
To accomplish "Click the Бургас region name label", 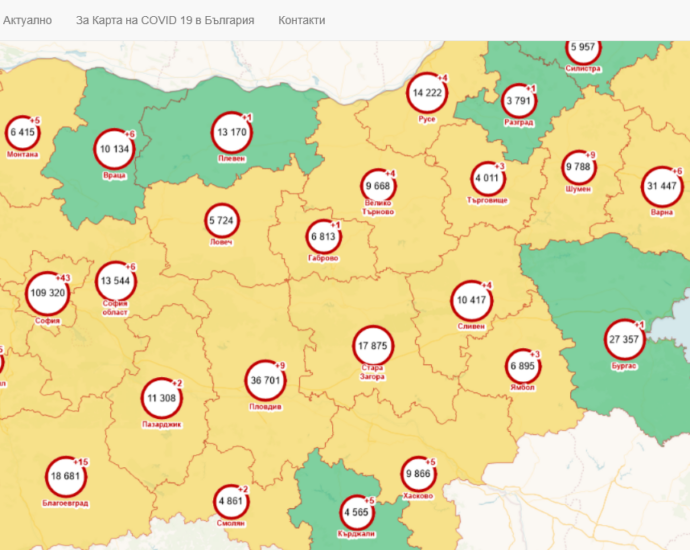I will click(x=624, y=366).
